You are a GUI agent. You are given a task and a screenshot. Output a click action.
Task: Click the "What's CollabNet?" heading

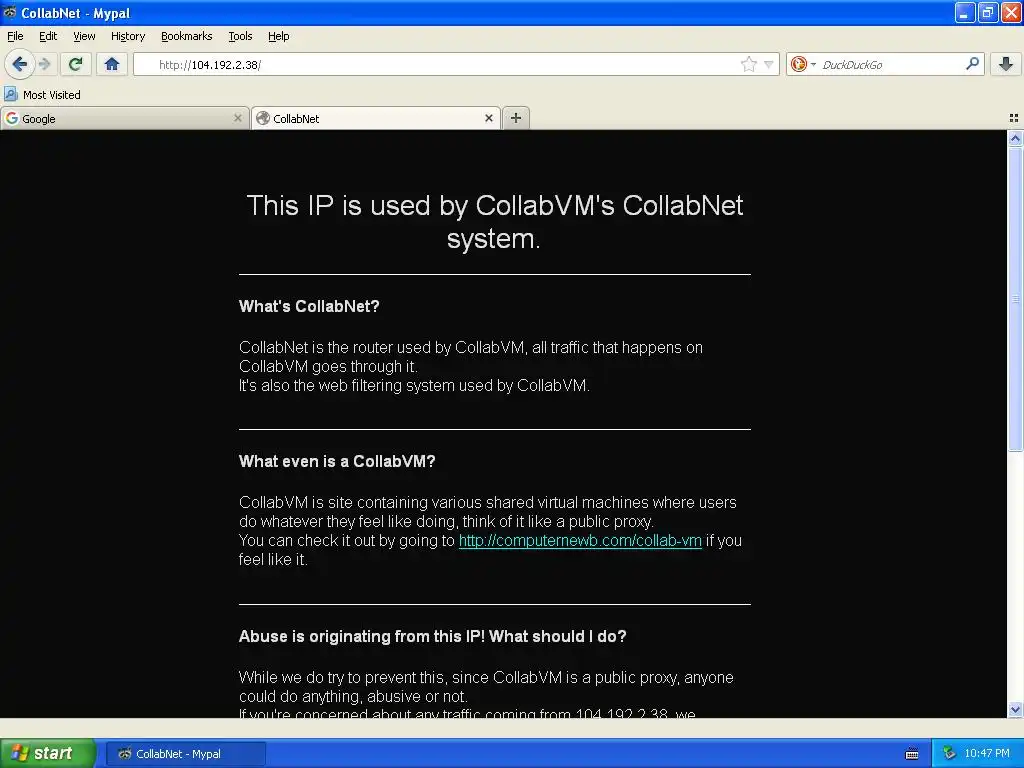[309, 306]
